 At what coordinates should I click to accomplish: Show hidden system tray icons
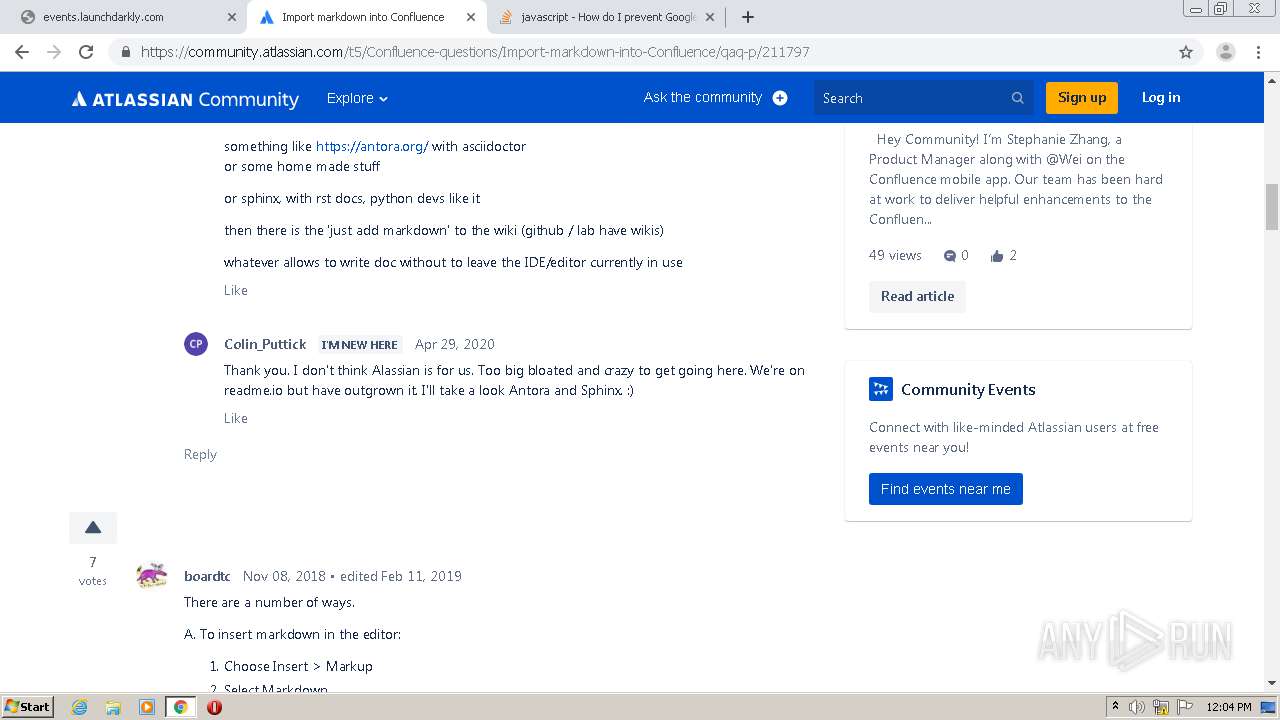pyautogui.click(x=1115, y=707)
